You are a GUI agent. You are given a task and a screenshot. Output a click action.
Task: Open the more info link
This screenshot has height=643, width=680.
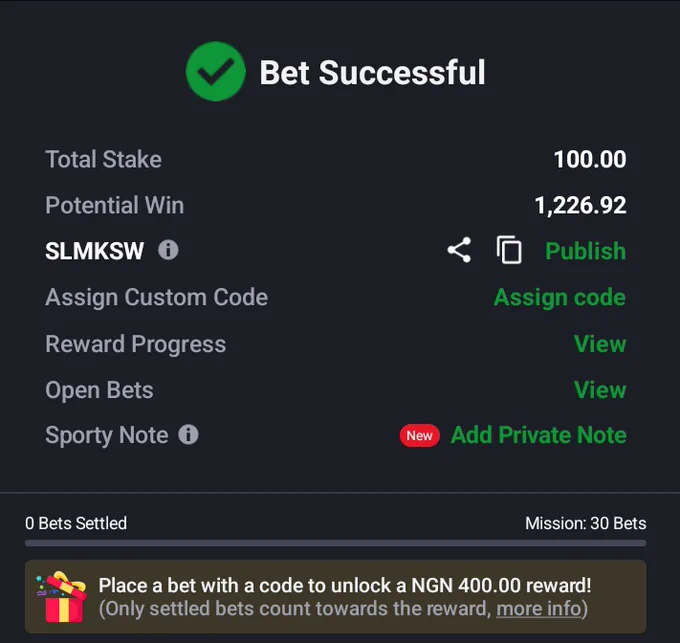(539, 609)
